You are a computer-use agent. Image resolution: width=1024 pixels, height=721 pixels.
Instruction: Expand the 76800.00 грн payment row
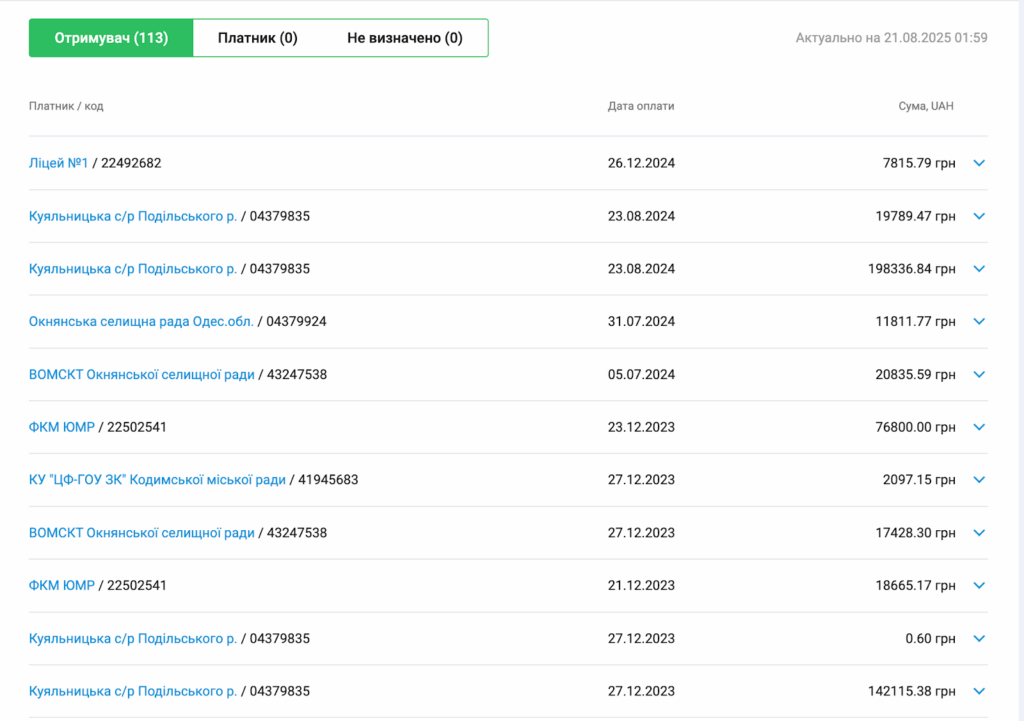pyautogui.click(x=979, y=427)
